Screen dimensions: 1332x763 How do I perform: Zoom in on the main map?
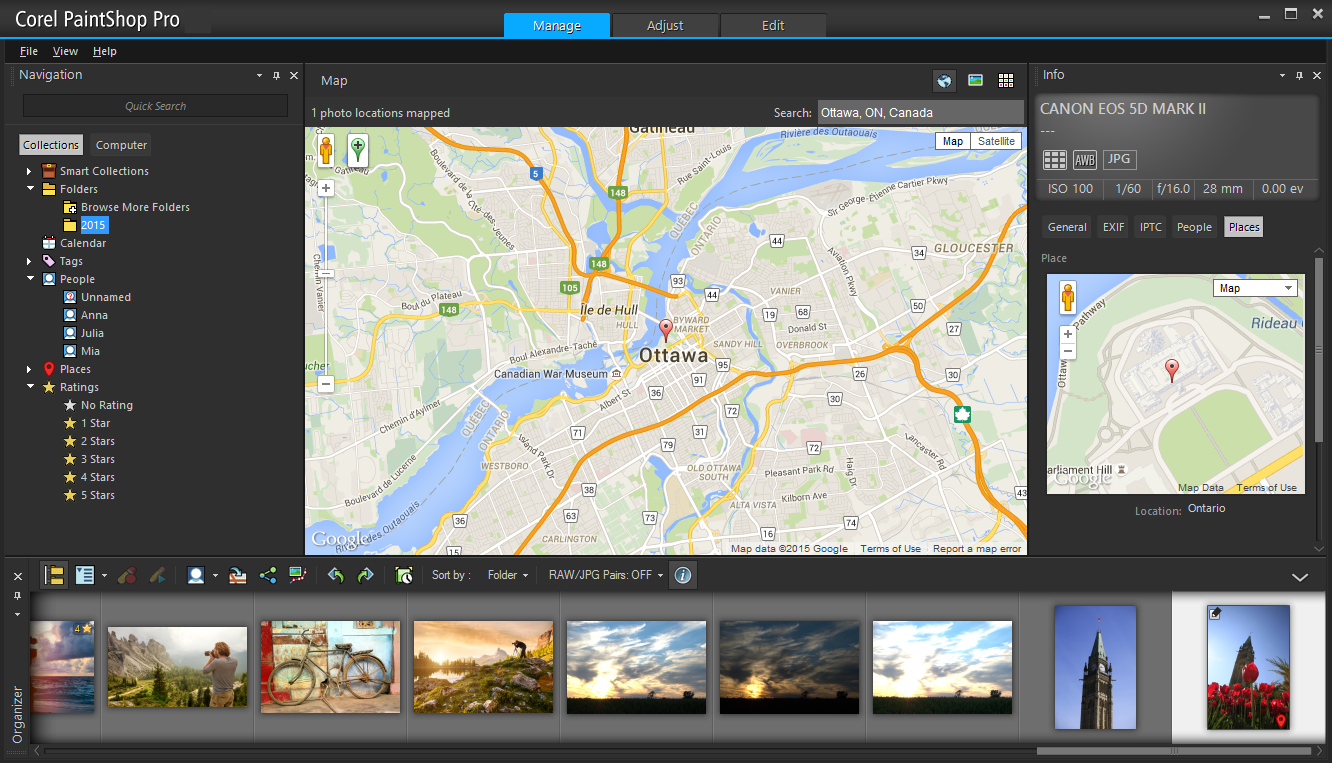click(x=326, y=188)
